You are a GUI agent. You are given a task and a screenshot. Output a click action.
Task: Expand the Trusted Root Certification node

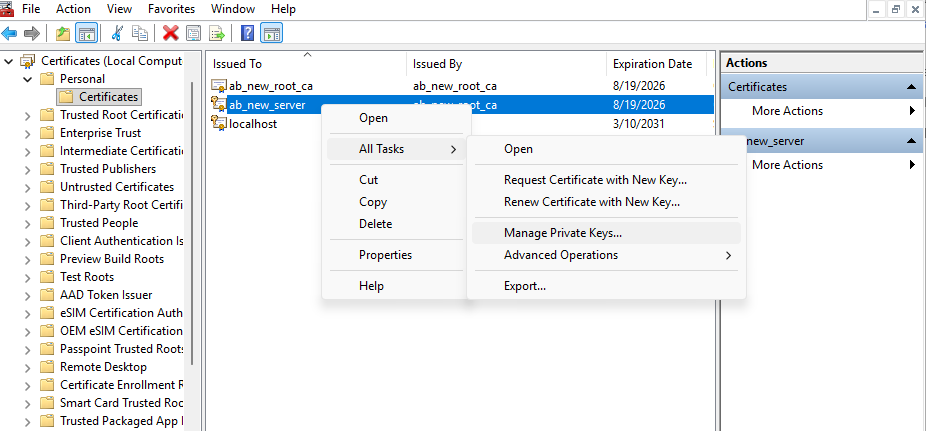tap(27, 115)
